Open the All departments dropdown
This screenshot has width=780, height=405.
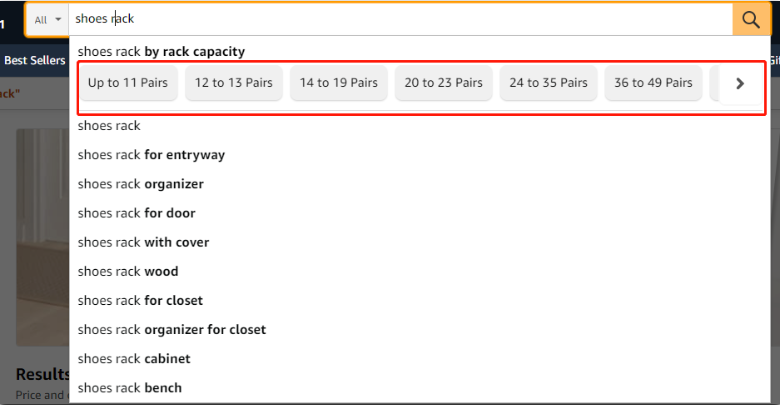[x=47, y=20]
